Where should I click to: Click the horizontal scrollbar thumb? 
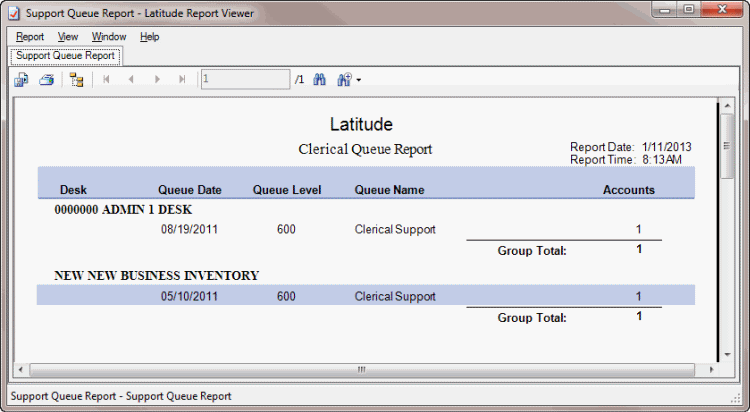click(x=362, y=369)
